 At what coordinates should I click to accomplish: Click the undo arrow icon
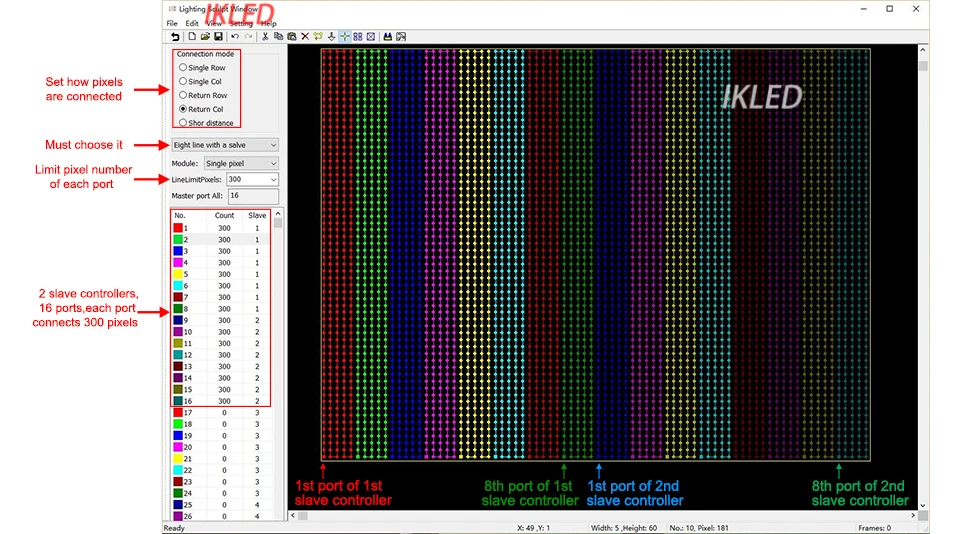coord(235,37)
